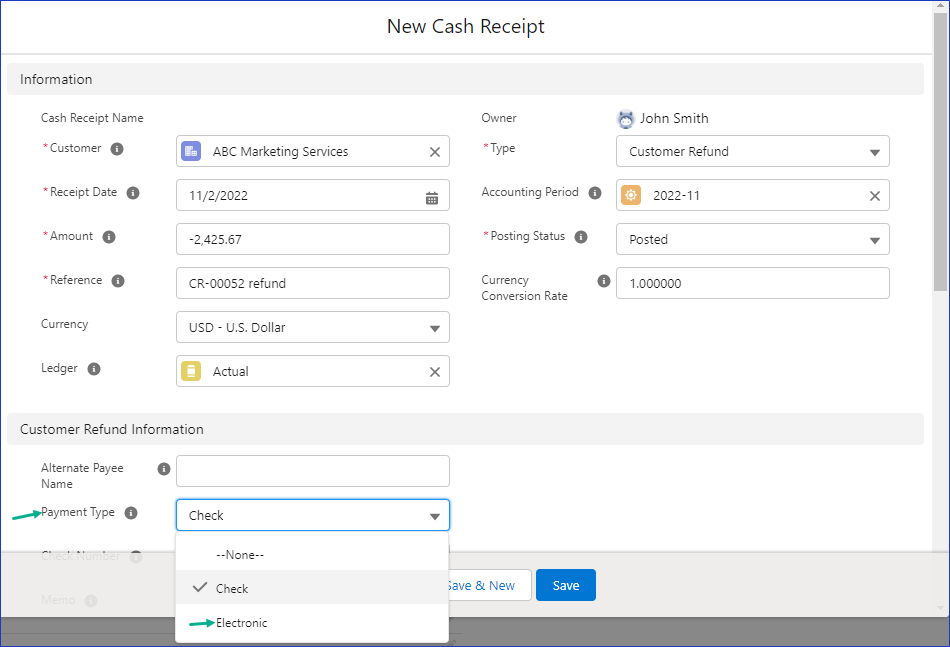Click the Posting Status info icon
950x647 pixels.
581,237
